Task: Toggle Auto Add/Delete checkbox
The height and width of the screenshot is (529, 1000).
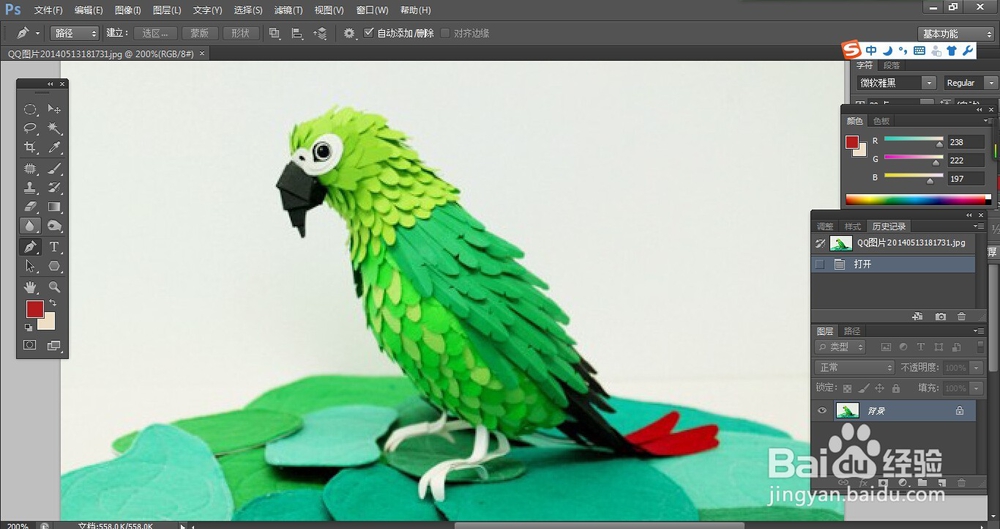Action: pos(369,33)
